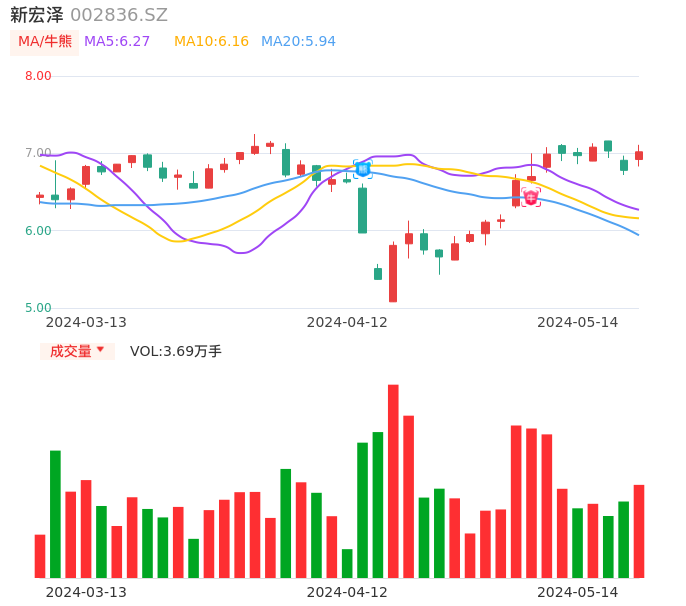The height and width of the screenshot is (606, 686).
Task: Click the red dropdown arrow beside 成交量
Action: click(x=100, y=351)
